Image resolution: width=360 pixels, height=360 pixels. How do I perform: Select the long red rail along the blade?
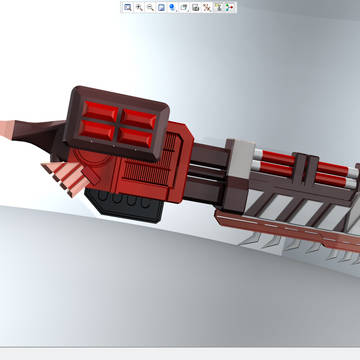click(287, 230)
